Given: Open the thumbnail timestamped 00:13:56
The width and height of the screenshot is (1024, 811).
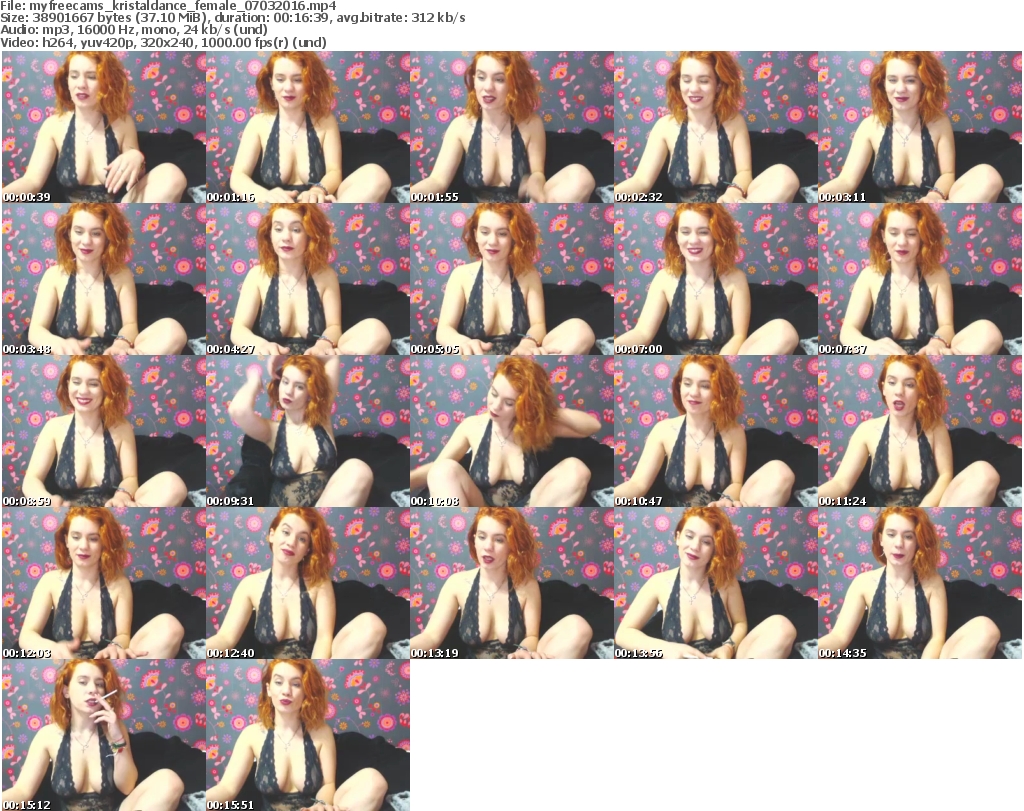Looking at the screenshot, I should tap(715, 583).
